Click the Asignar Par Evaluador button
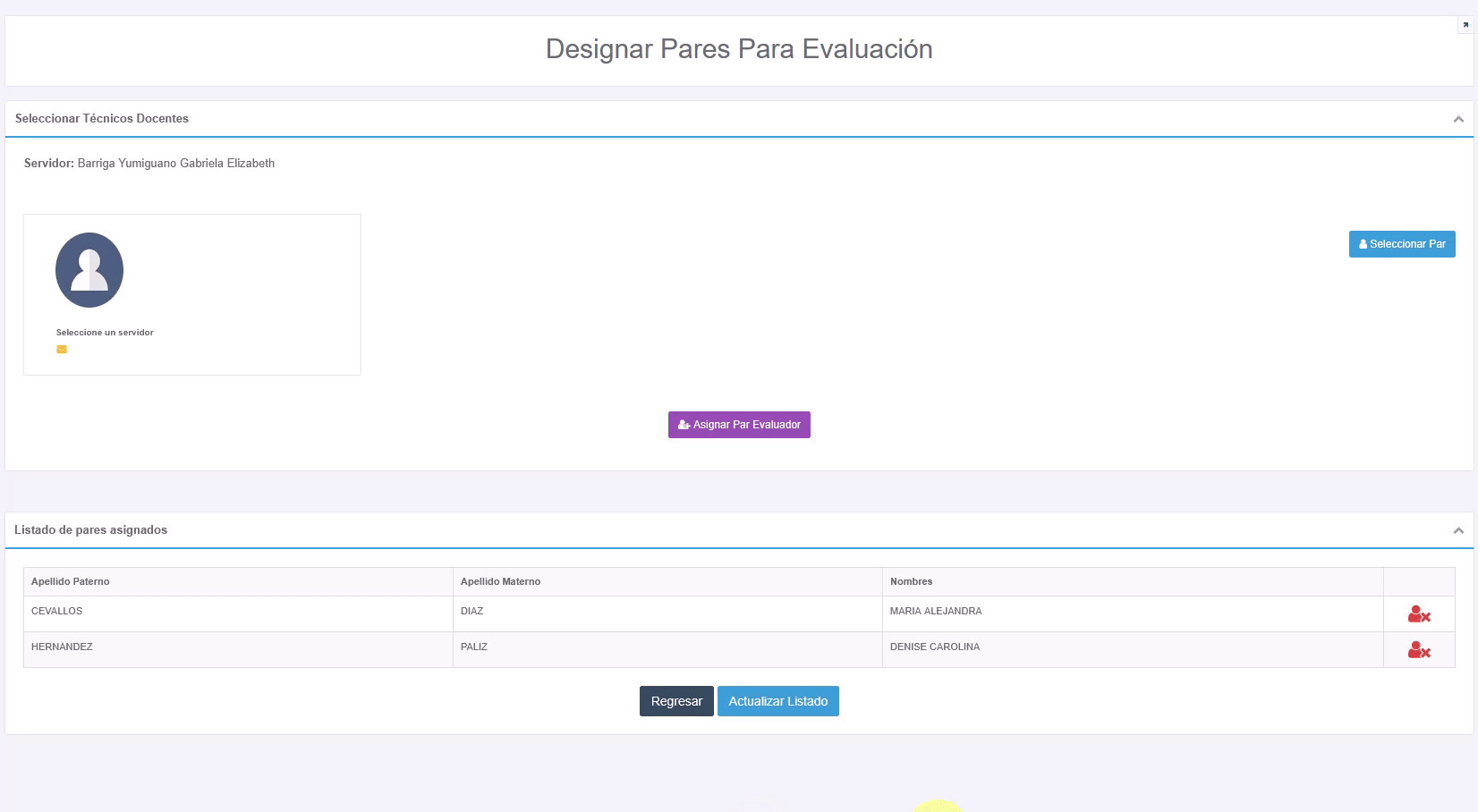Screen dimensions: 1478x812 pyautogui.click(x=739, y=425)
